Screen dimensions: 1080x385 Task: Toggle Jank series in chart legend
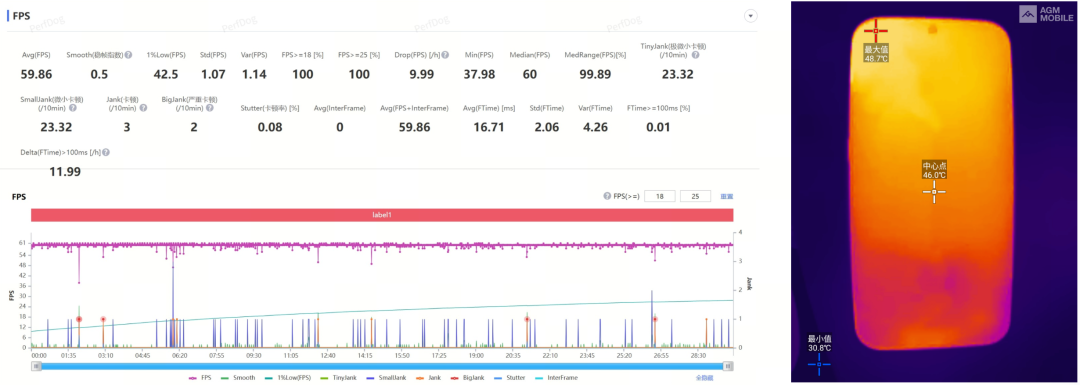click(427, 378)
